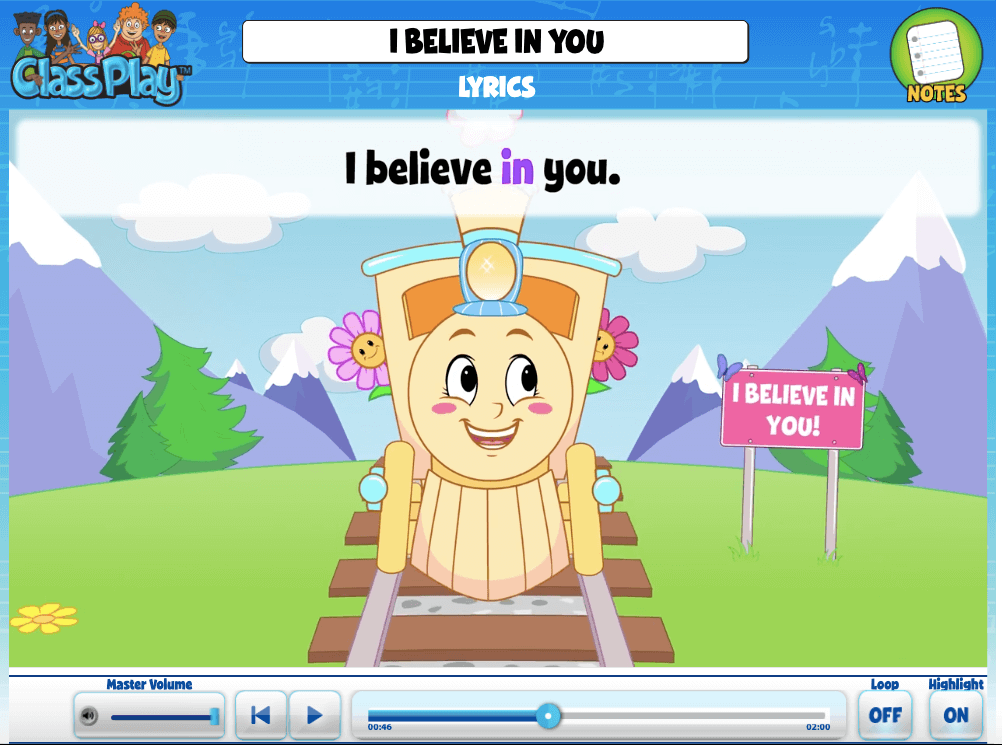Toggle the Loop OFF button
The width and height of the screenshot is (1002, 745).
coord(885,715)
